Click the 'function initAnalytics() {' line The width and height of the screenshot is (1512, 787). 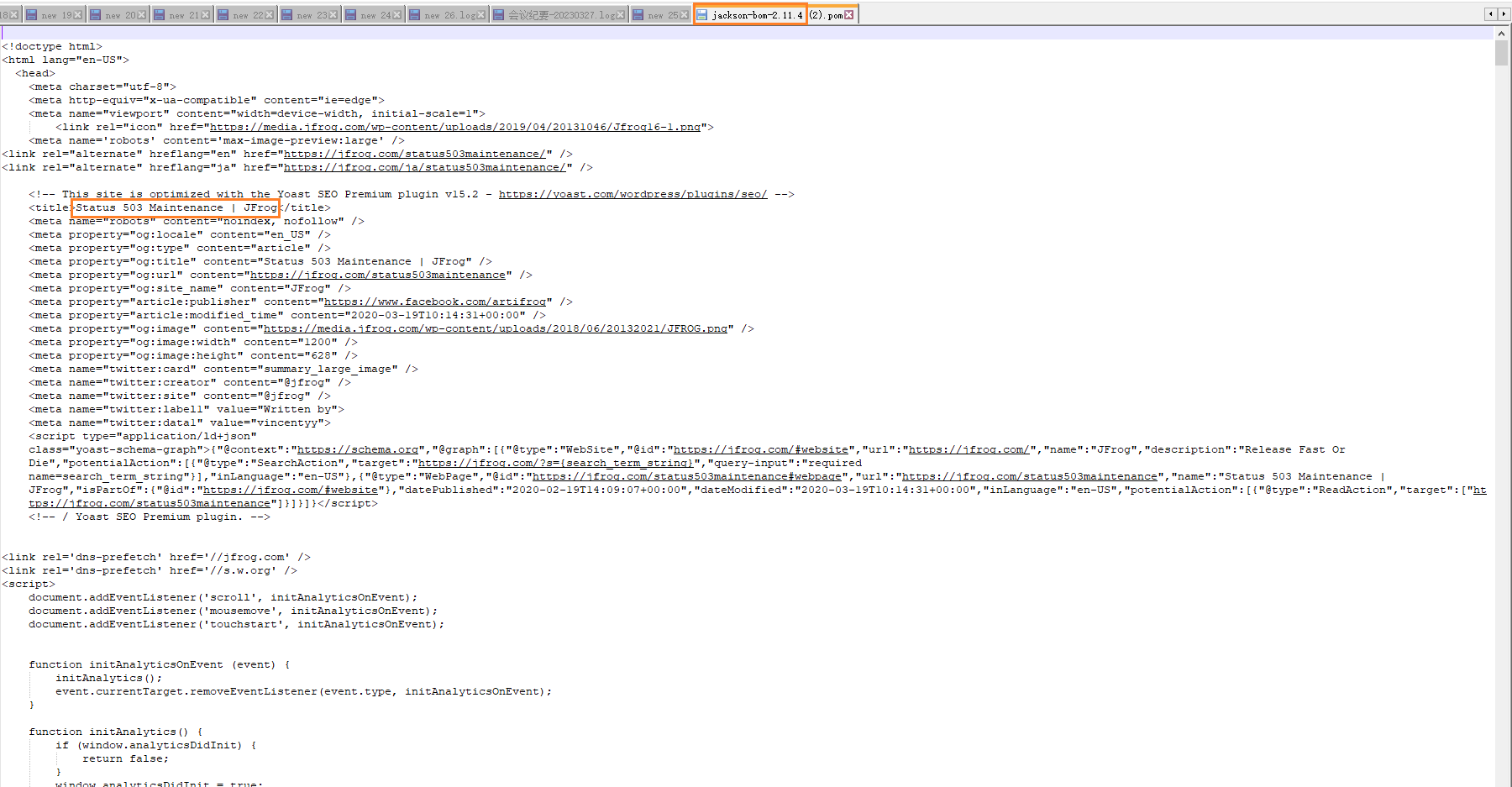pyautogui.click(x=116, y=732)
